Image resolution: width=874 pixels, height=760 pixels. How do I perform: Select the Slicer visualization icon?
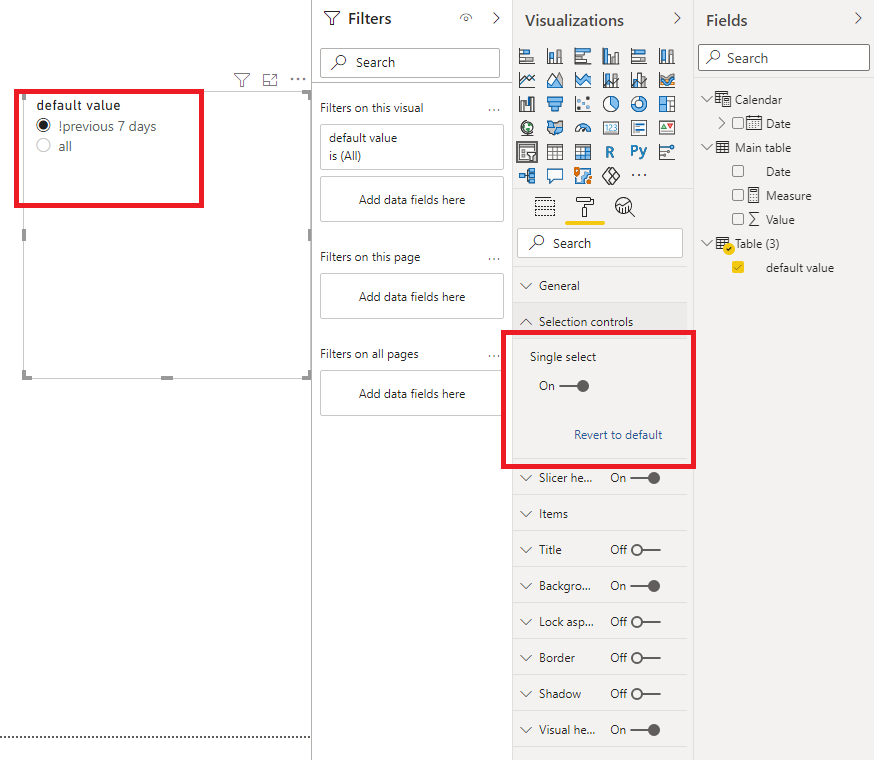pyautogui.click(x=527, y=152)
